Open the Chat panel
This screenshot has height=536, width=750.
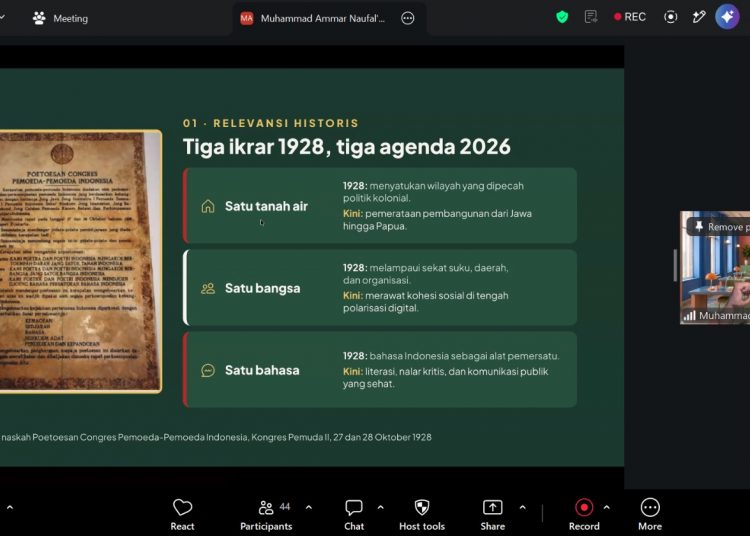tap(354, 514)
